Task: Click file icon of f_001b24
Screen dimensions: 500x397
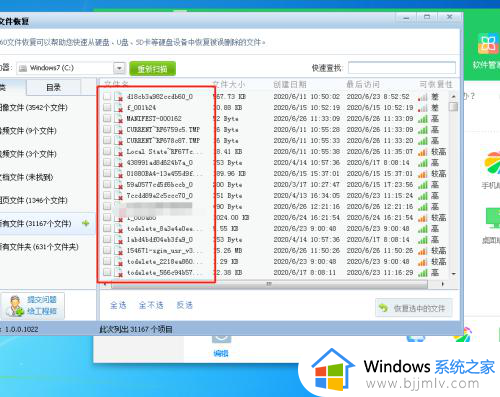Action: (118, 108)
